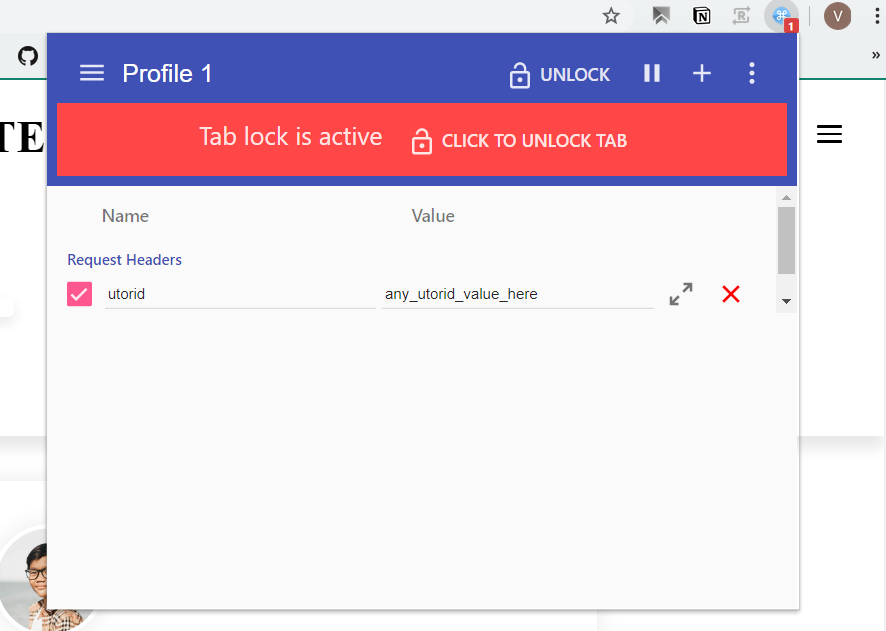Viewport: 886px width, 631px height.
Task: Add a new header with the plus icon
Action: point(702,73)
